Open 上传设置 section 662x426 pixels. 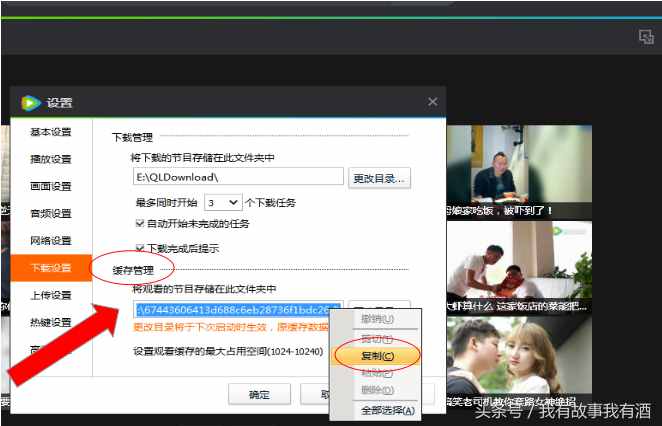pos(51,295)
